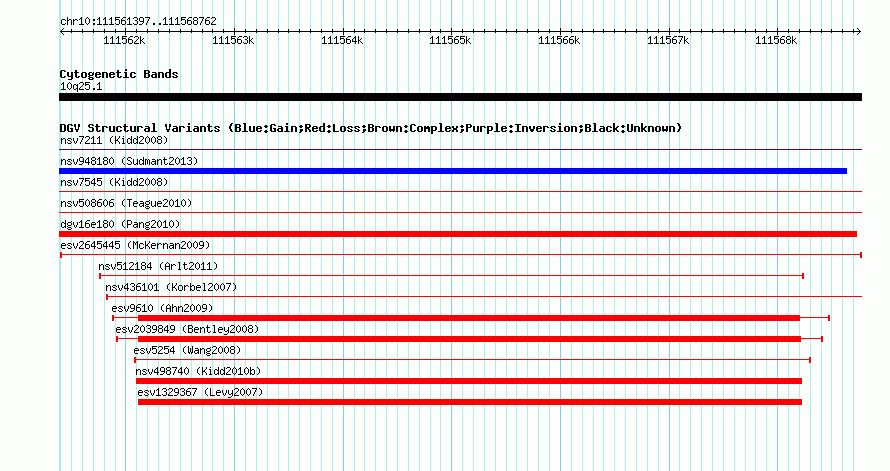Click ruler position 111564k

point(342,40)
